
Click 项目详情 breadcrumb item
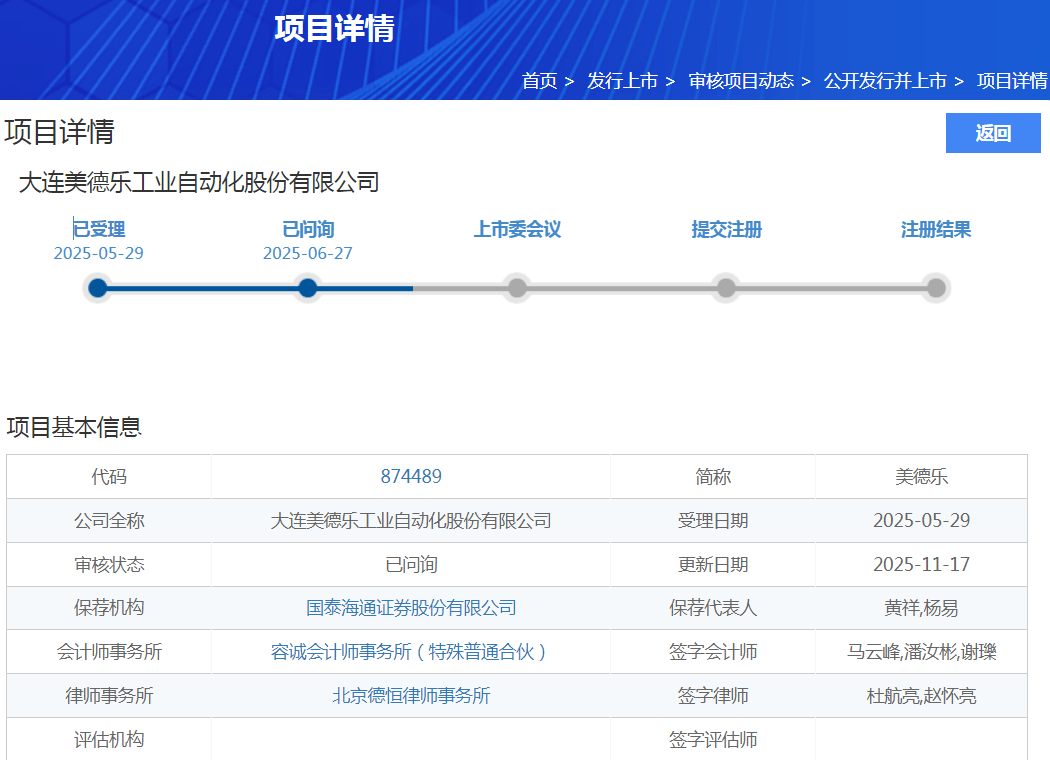1012,81
